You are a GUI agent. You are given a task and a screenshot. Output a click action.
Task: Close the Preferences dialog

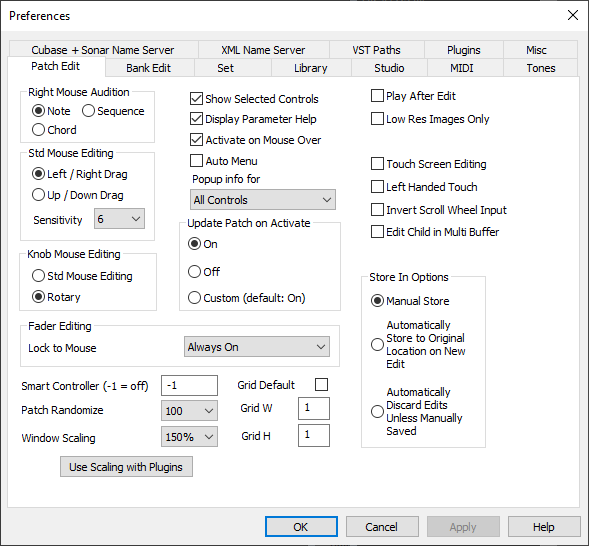(572, 15)
